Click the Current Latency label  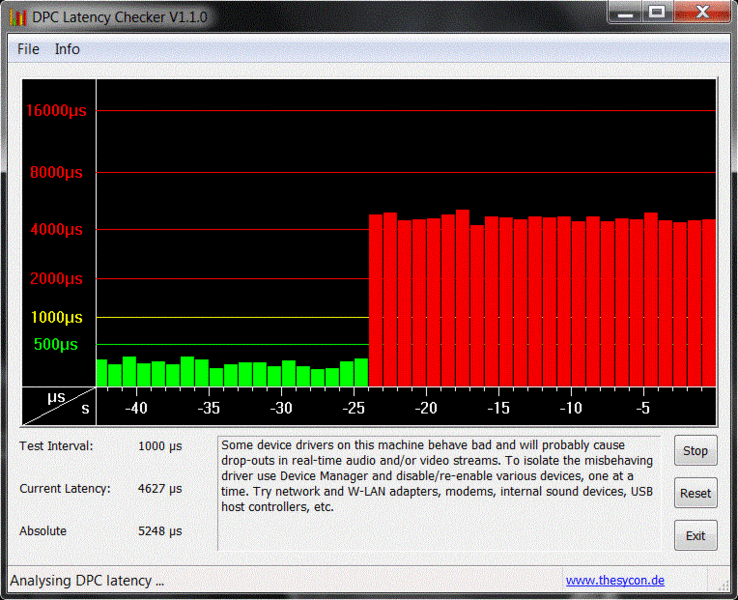65,488
